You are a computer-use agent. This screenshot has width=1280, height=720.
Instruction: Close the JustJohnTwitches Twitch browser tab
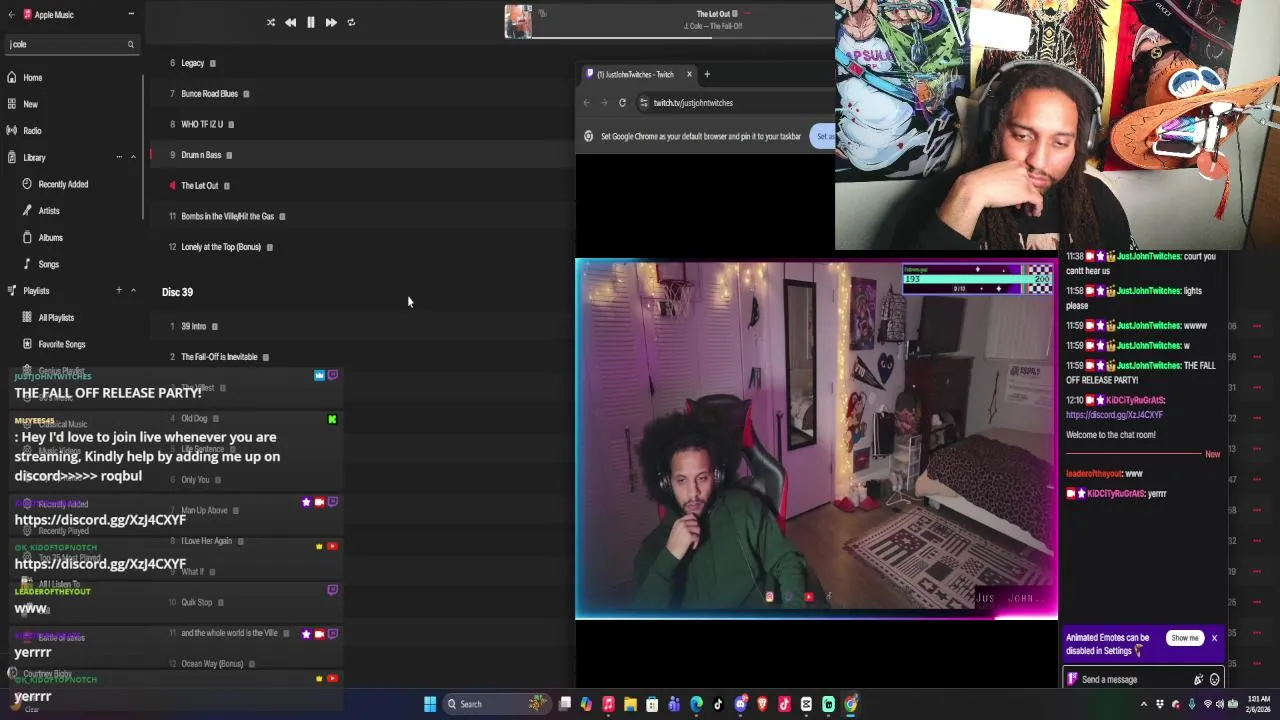click(689, 74)
